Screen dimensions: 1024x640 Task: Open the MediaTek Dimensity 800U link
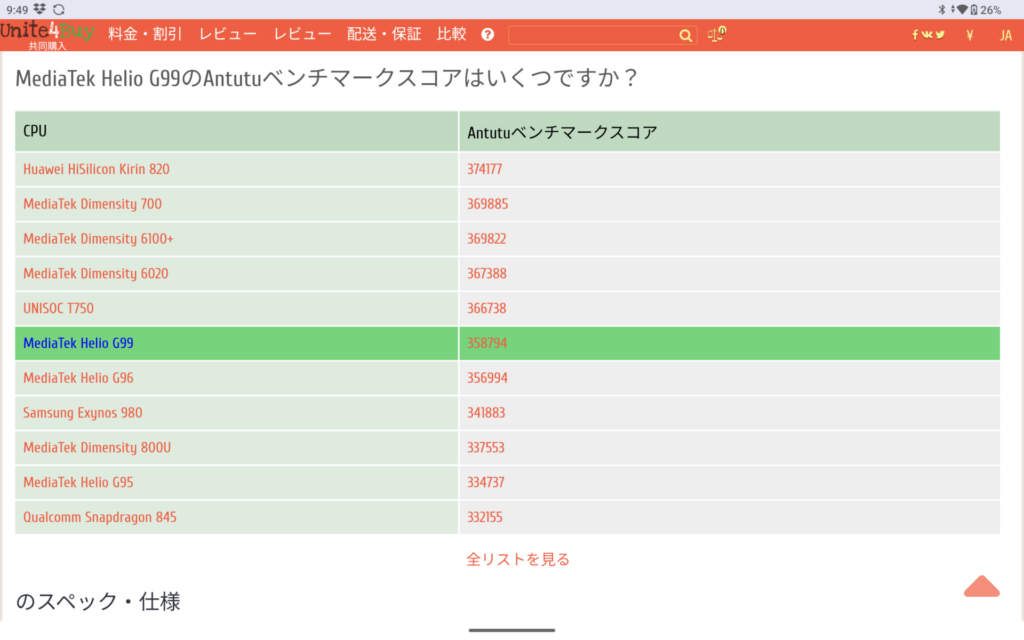point(97,447)
